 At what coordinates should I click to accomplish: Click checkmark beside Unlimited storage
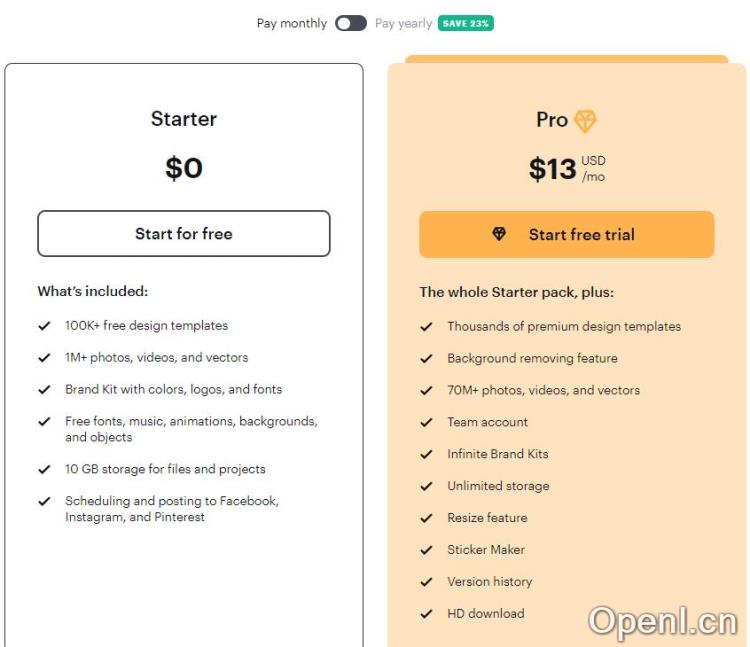(426, 487)
